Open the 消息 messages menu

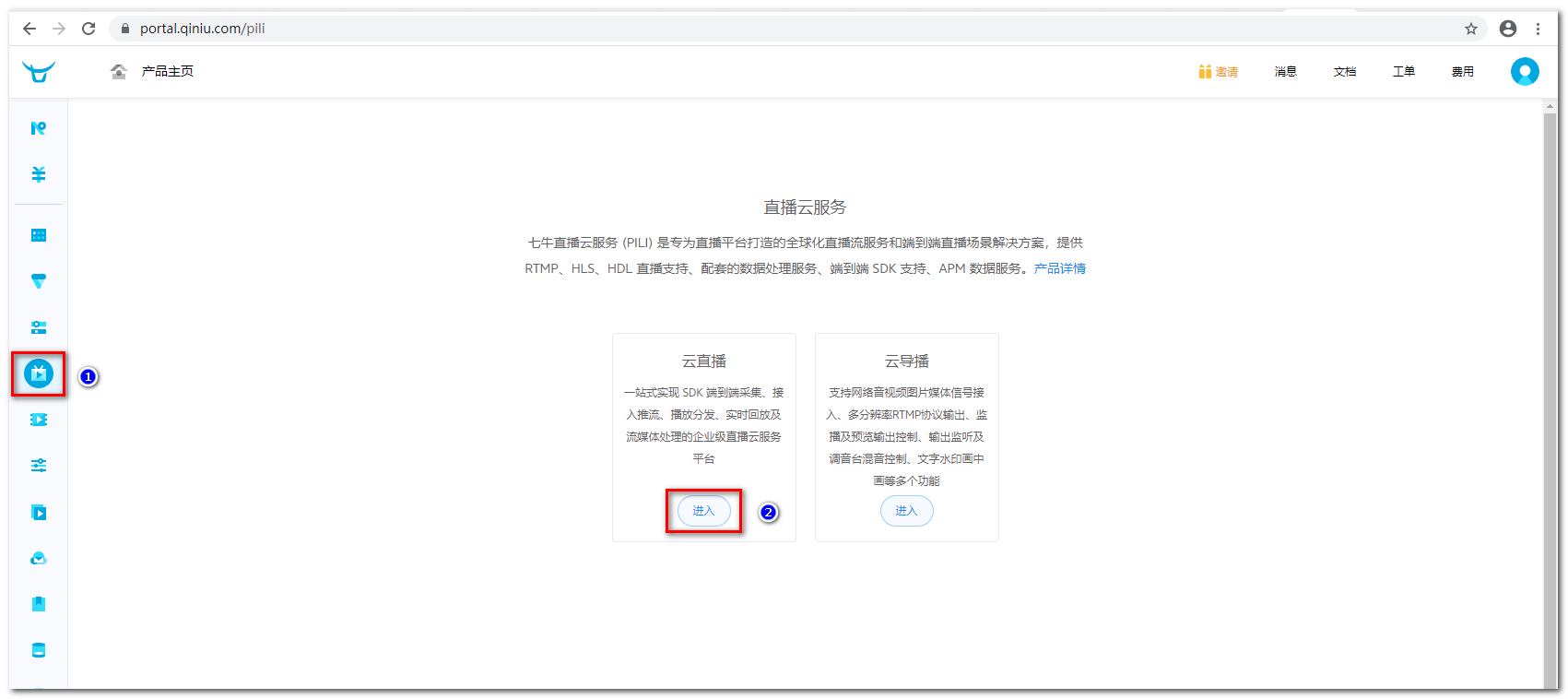click(1286, 71)
